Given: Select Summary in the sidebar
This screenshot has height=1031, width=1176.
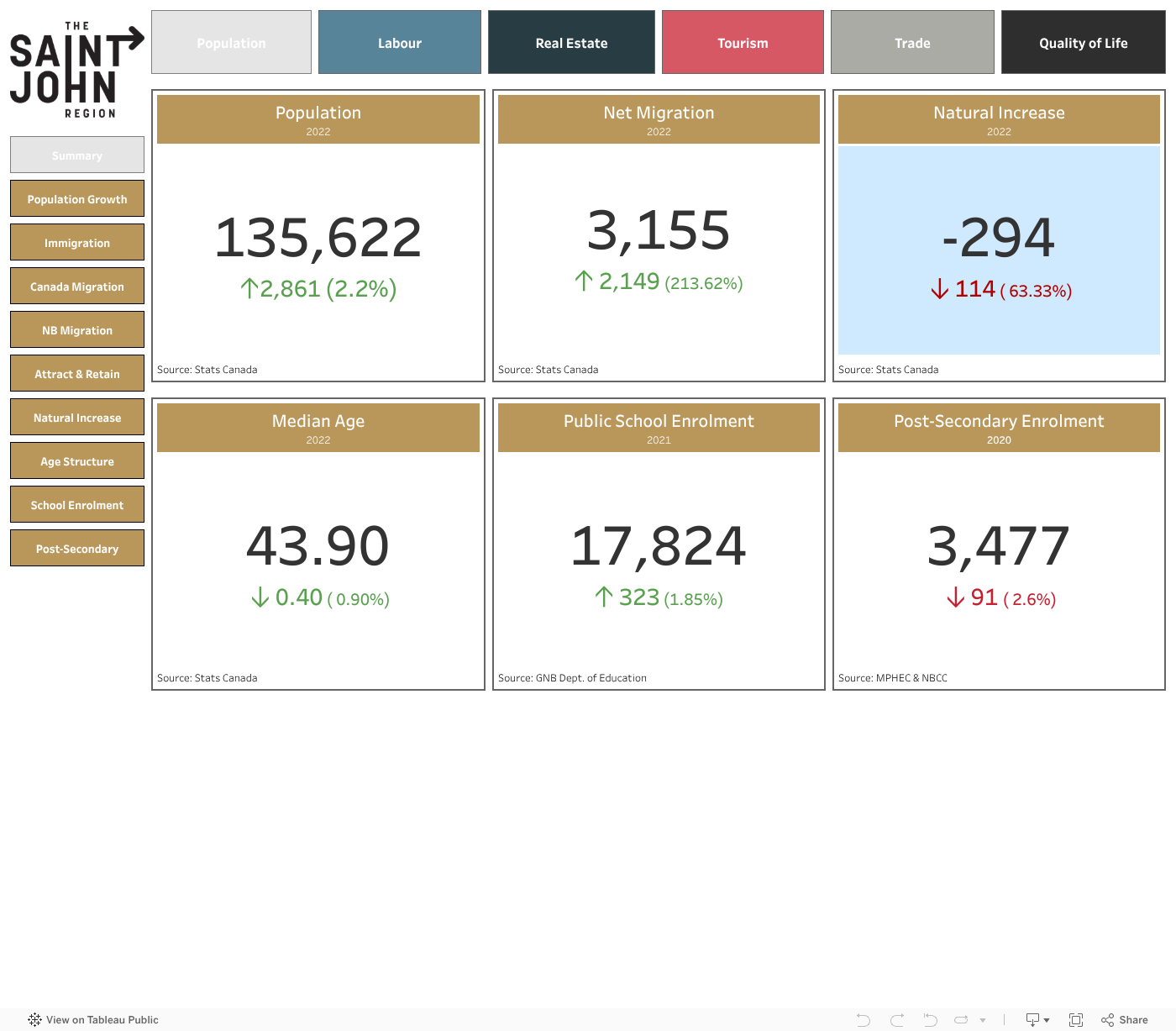Looking at the screenshot, I should coord(77,155).
